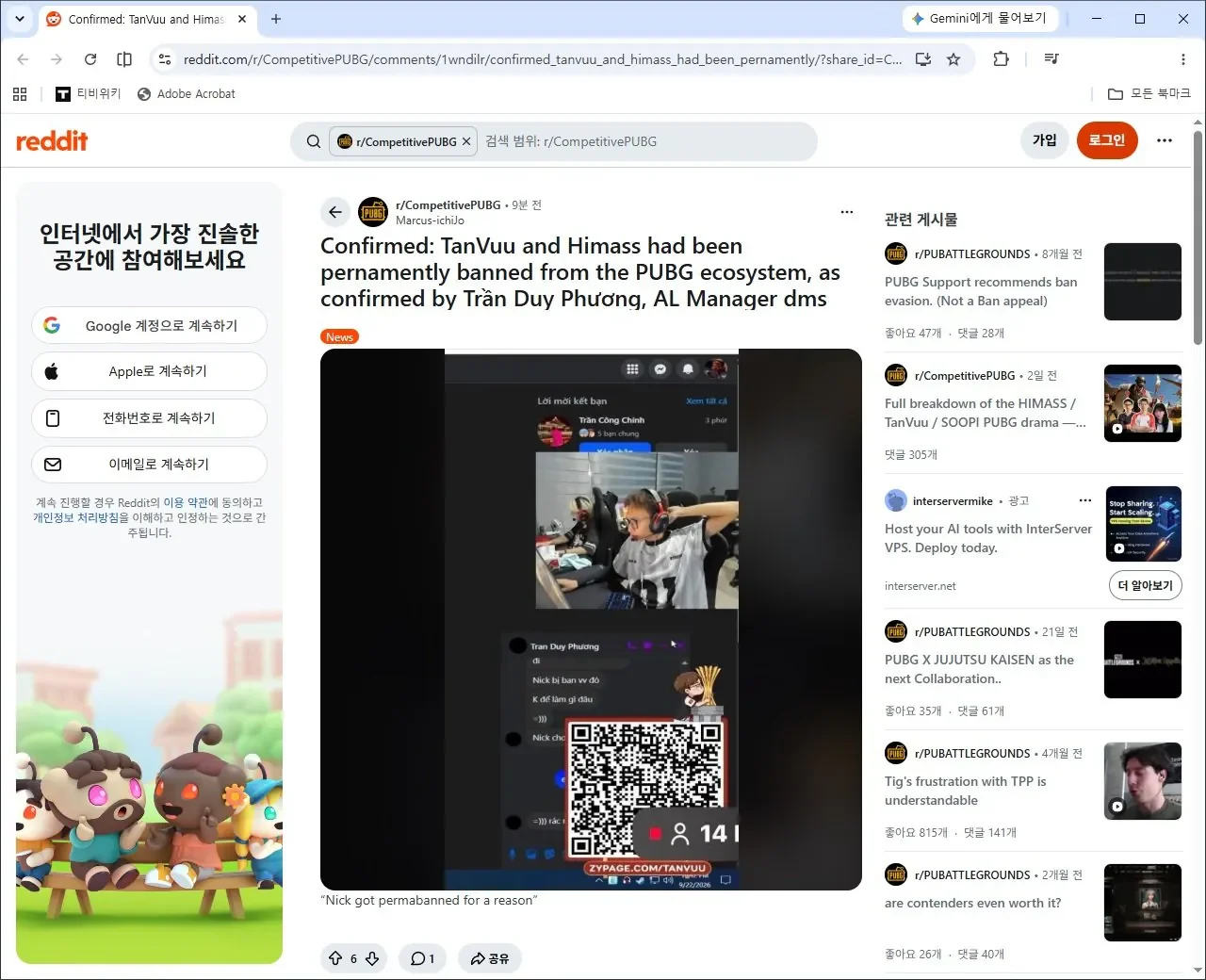Open the post's three-dot options menu
The width and height of the screenshot is (1206, 980).
click(x=847, y=212)
